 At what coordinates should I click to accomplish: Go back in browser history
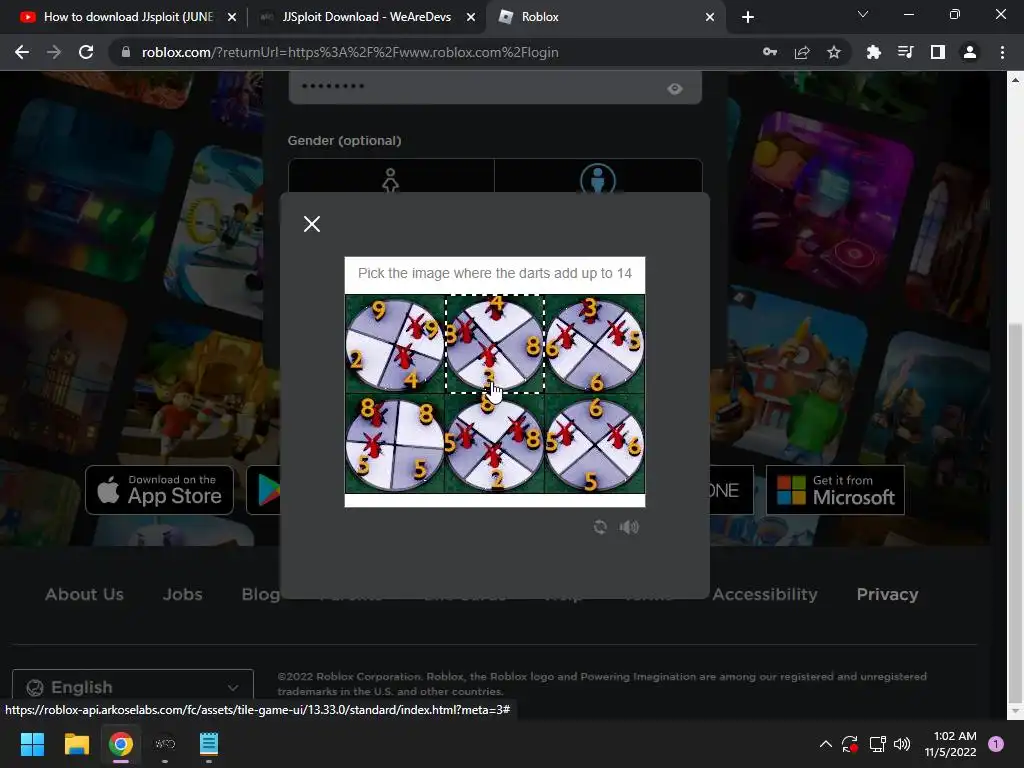coord(22,52)
